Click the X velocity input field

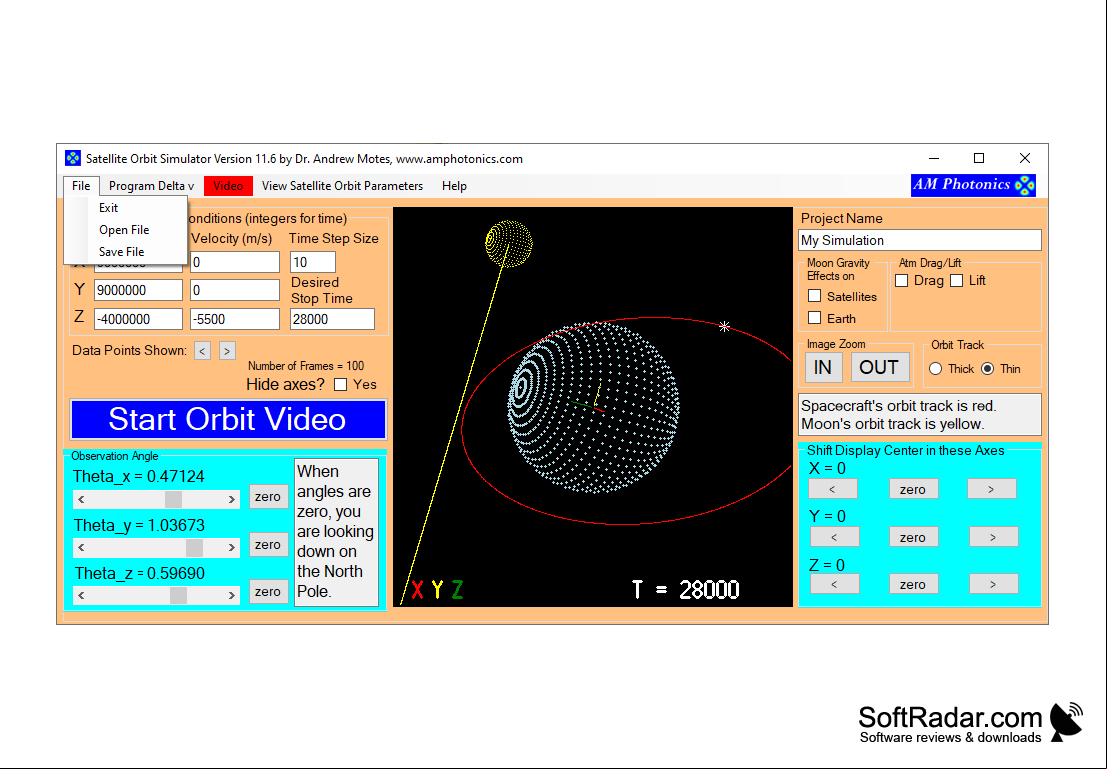(235, 262)
